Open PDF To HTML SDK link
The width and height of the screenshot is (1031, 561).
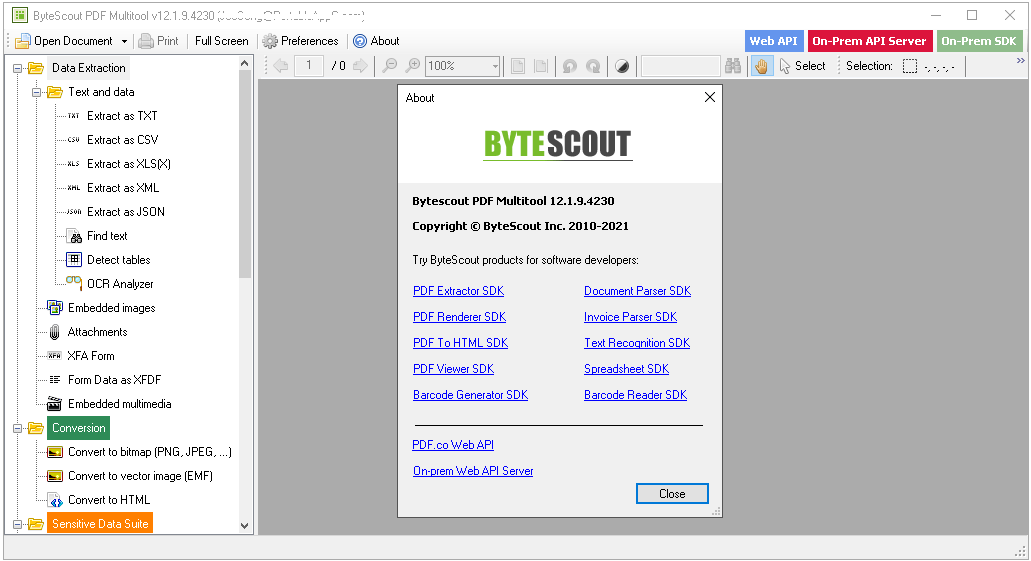460,343
